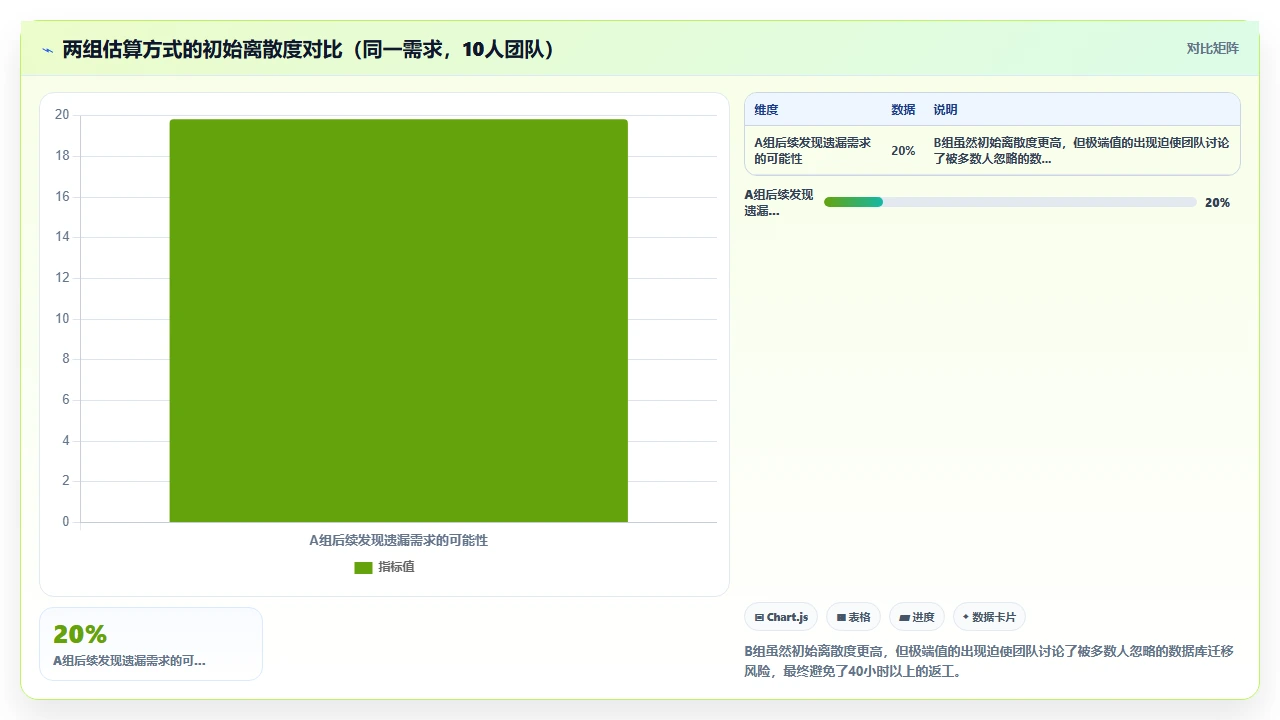Click the 进度 tag chip

(916, 617)
